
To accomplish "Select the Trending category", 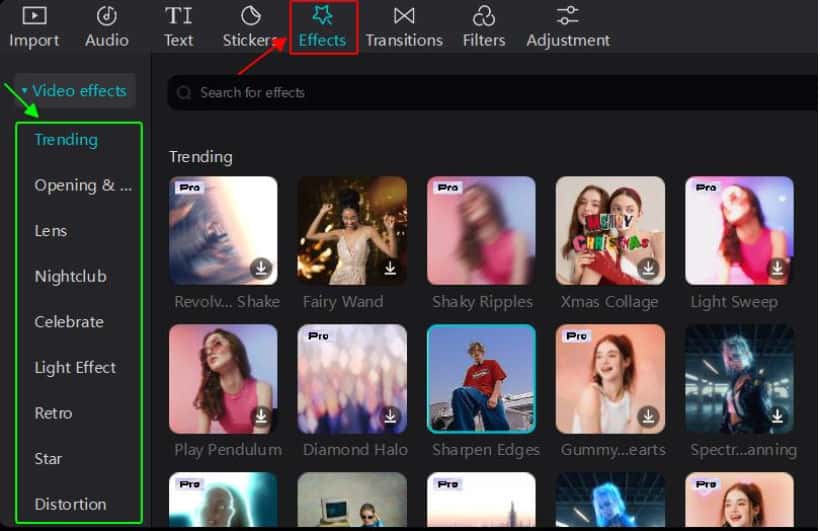I will coord(66,140).
